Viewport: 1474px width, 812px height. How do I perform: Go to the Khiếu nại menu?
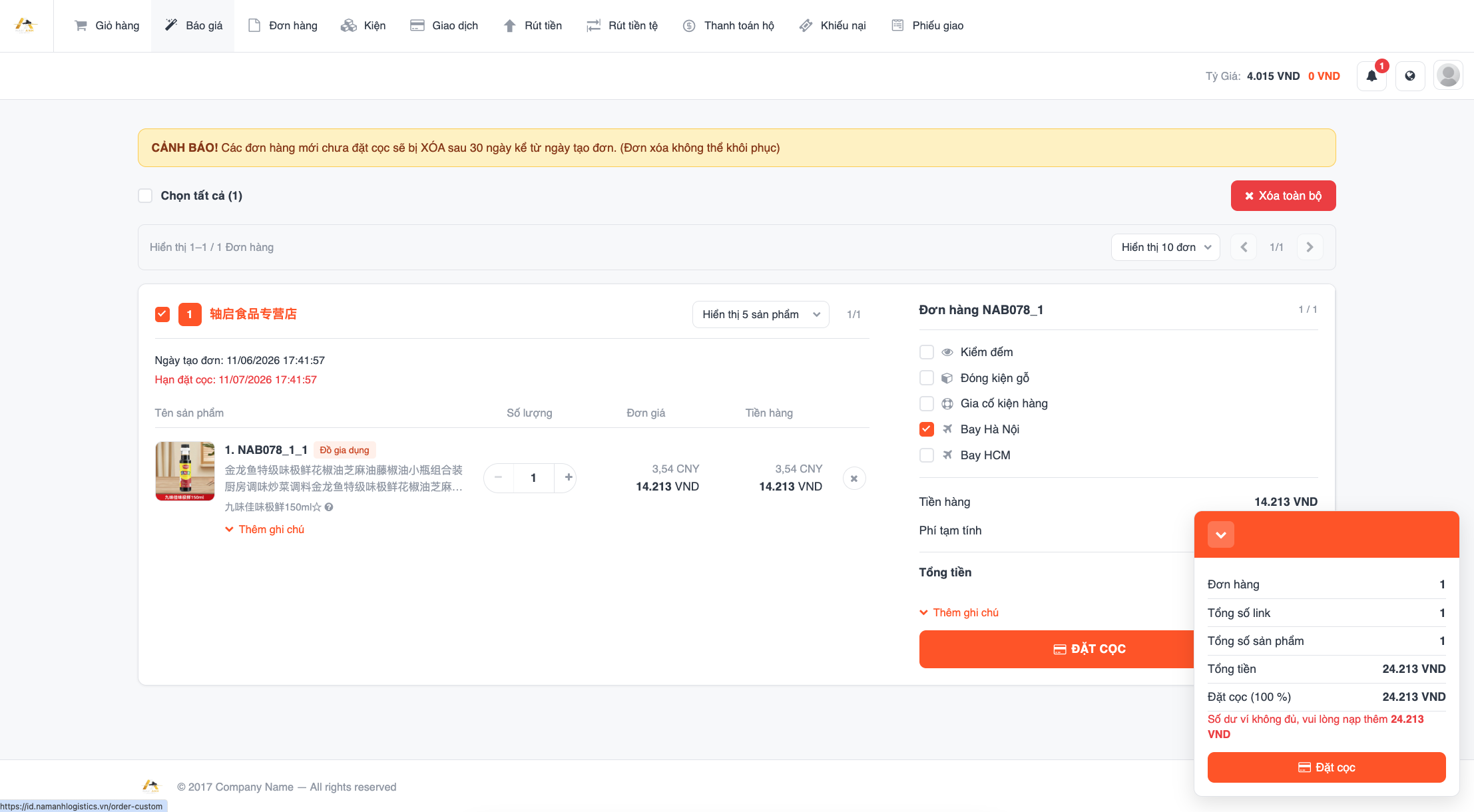[x=832, y=25]
